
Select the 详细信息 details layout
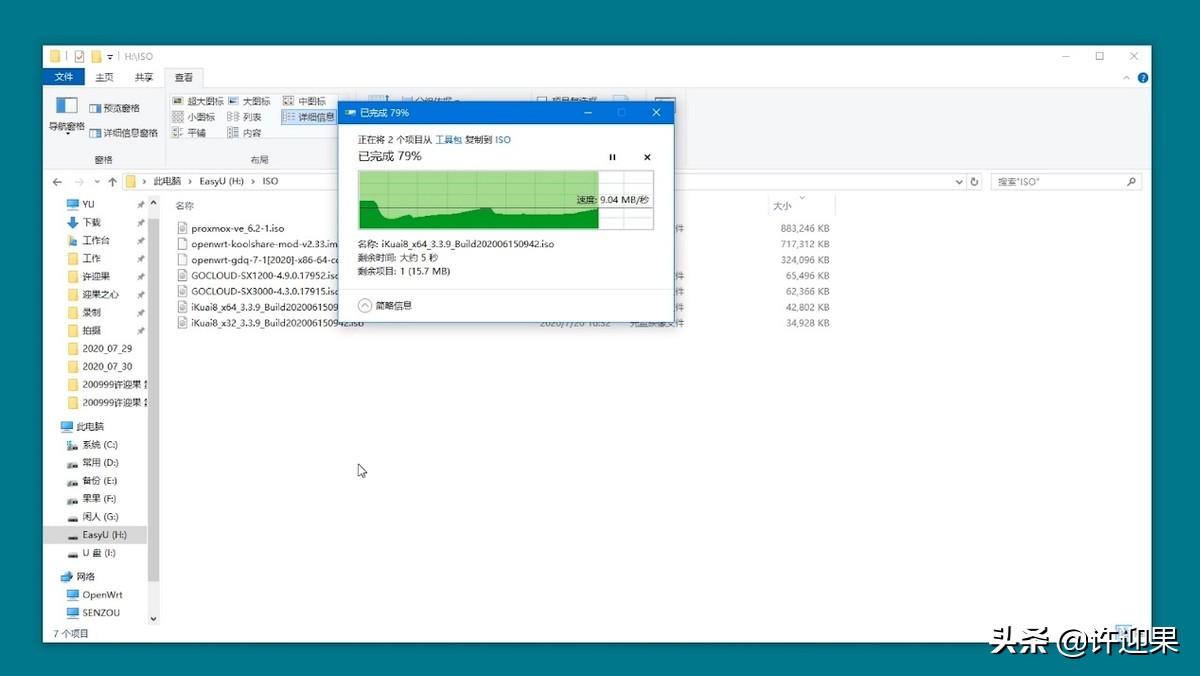click(x=309, y=117)
